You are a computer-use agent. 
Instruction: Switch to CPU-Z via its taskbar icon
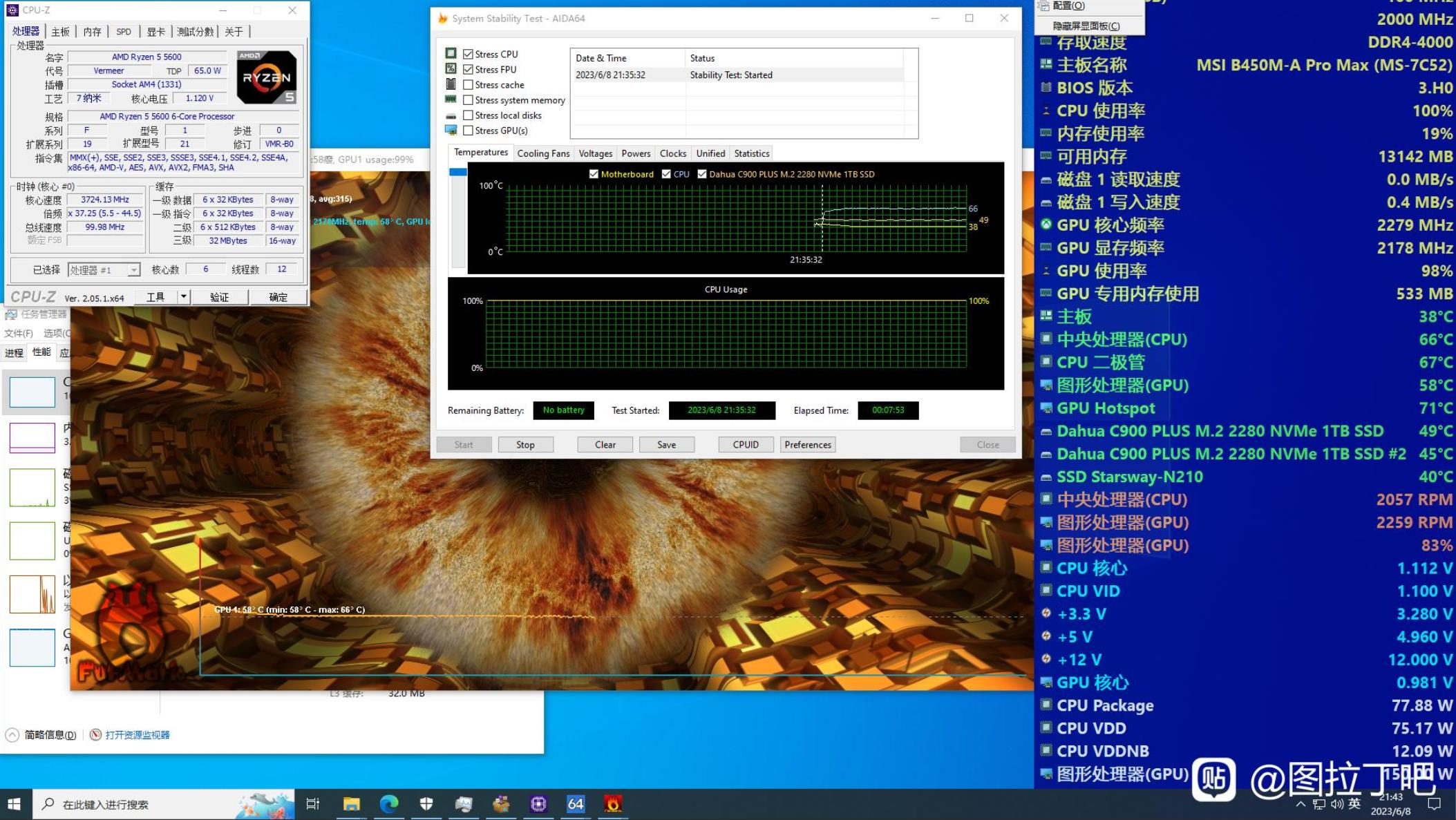[x=538, y=804]
